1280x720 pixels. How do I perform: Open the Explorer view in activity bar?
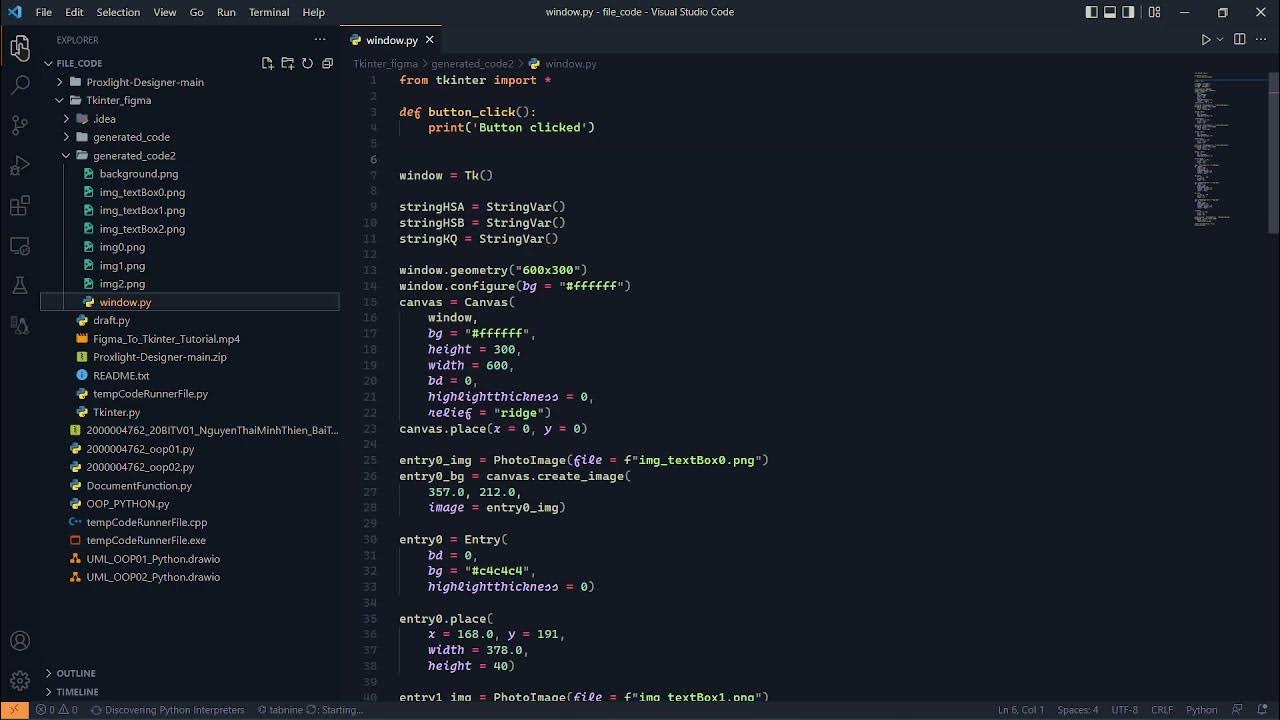tap(20, 46)
